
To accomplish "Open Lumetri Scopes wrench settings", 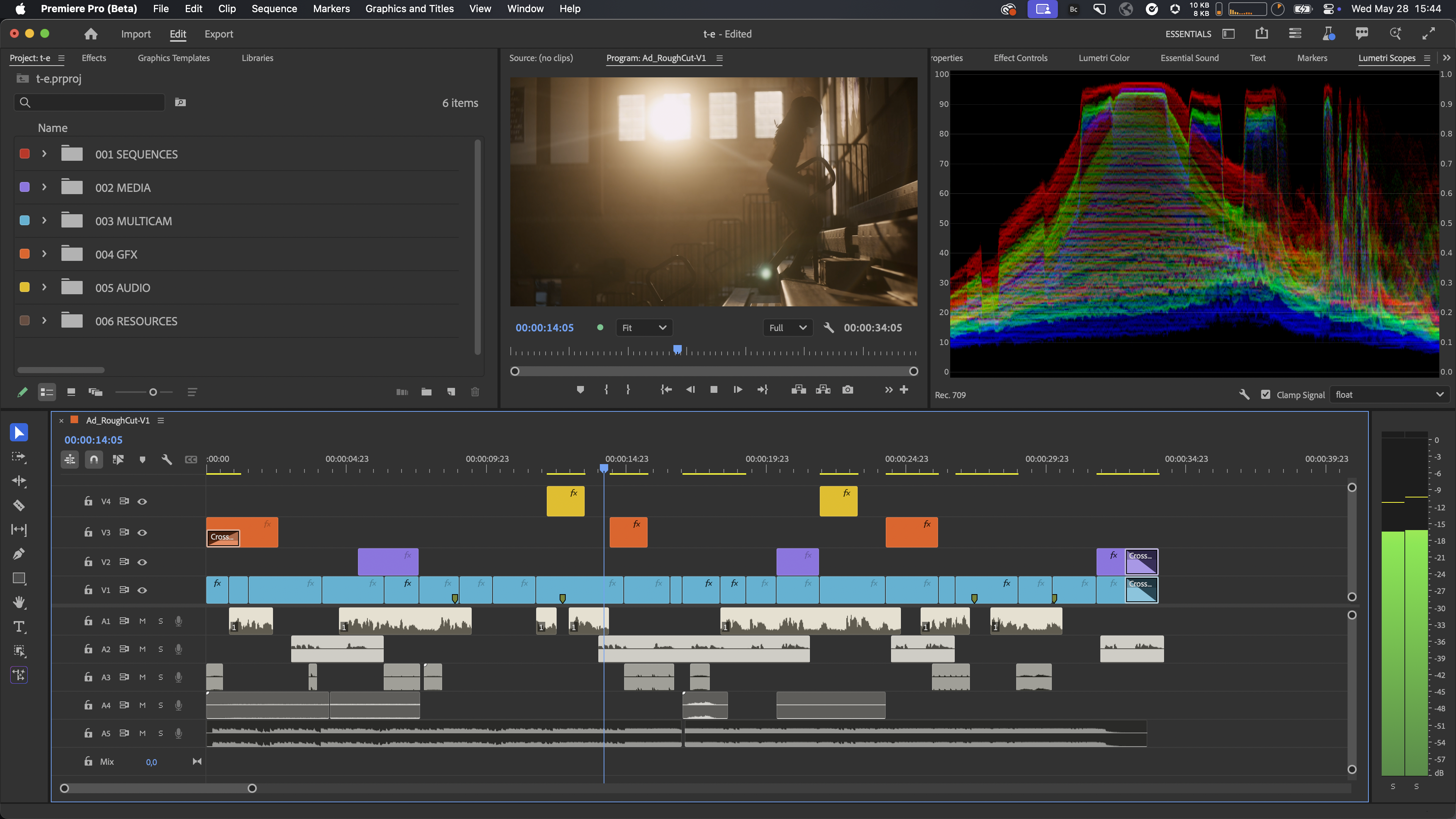I will [x=1244, y=394].
